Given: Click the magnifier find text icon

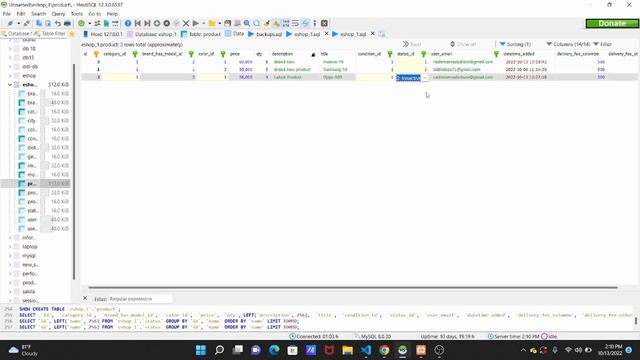Looking at the screenshot, I should [247, 24].
